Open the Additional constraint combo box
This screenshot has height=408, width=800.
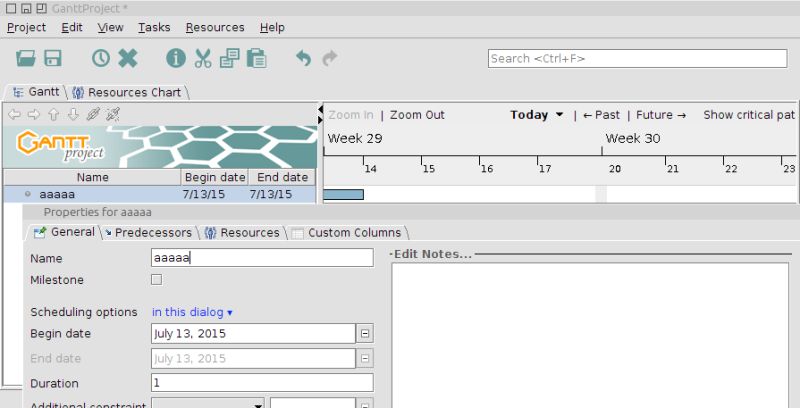(x=208, y=404)
